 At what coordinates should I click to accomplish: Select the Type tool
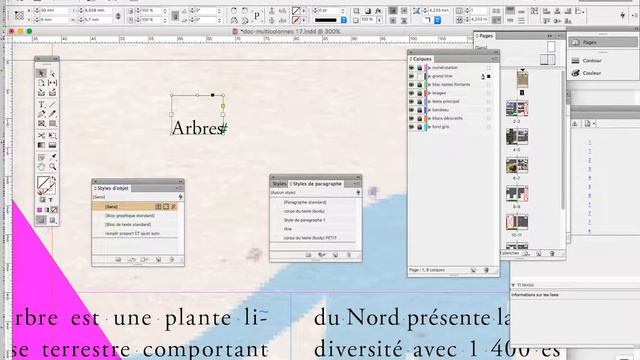pyautogui.click(x=41, y=105)
